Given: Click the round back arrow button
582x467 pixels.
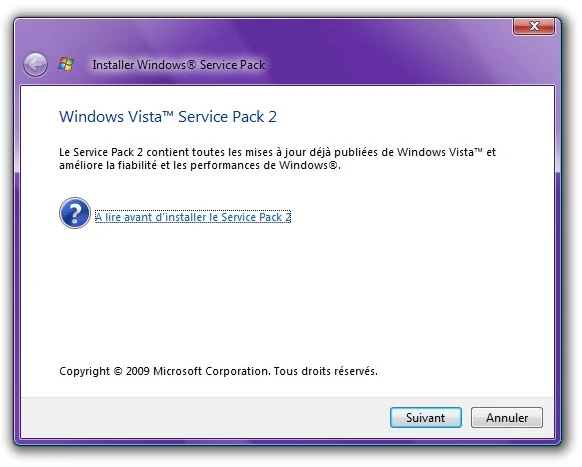Looking at the screenshot, I should pos(35,65).
